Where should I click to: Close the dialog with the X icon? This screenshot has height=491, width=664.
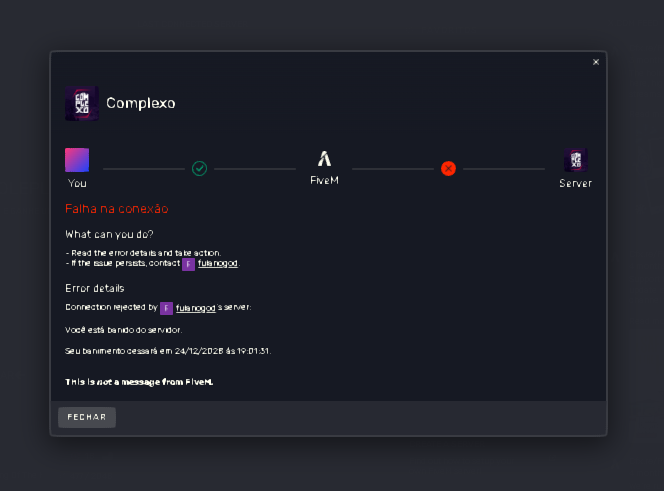[x=596, y=62]
